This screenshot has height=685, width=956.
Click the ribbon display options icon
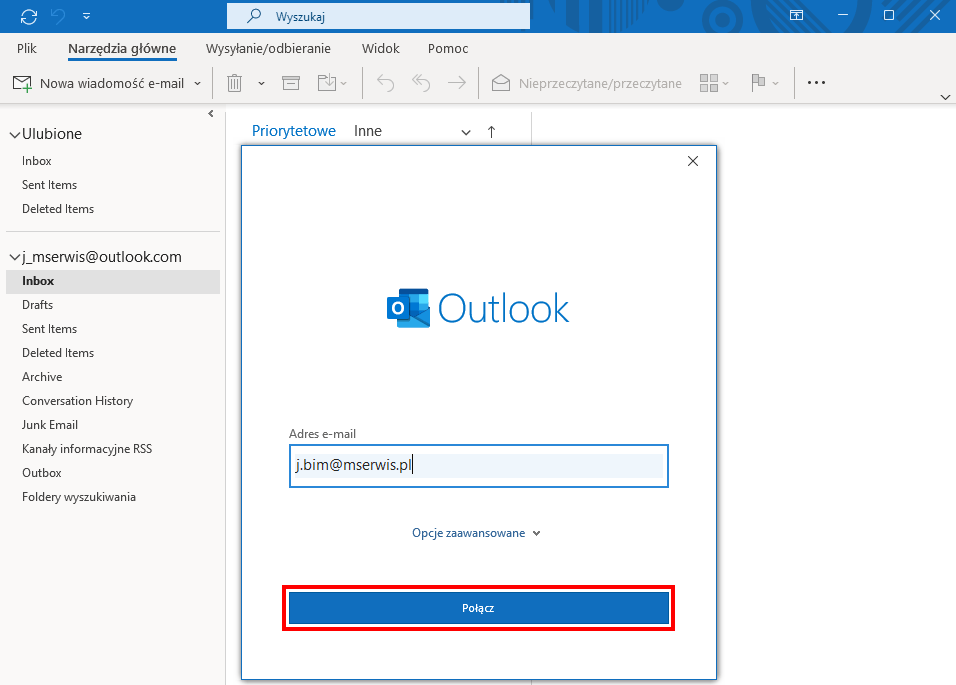point(796,16)
